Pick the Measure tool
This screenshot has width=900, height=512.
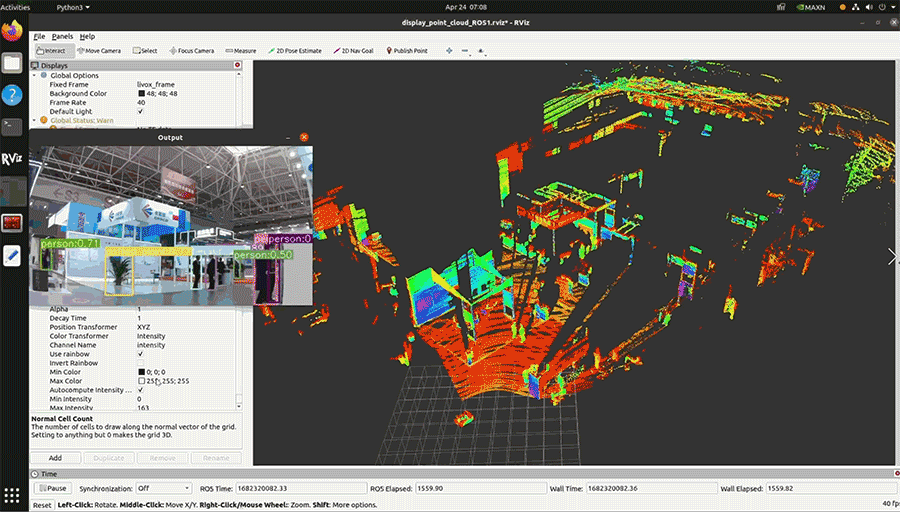[240, 50]
